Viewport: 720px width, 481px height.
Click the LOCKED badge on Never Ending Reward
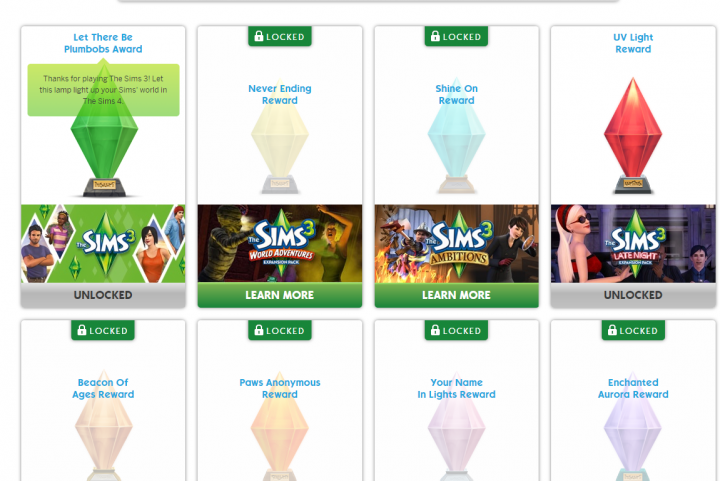point(280,36)
